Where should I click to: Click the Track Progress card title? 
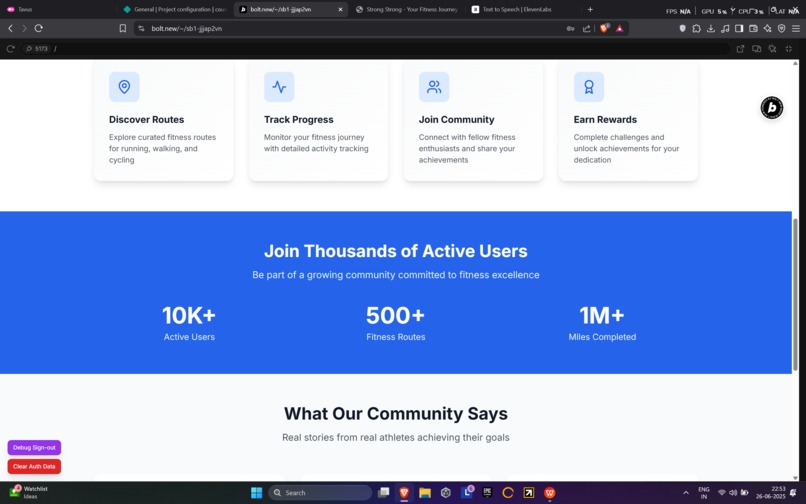[299, 119]
